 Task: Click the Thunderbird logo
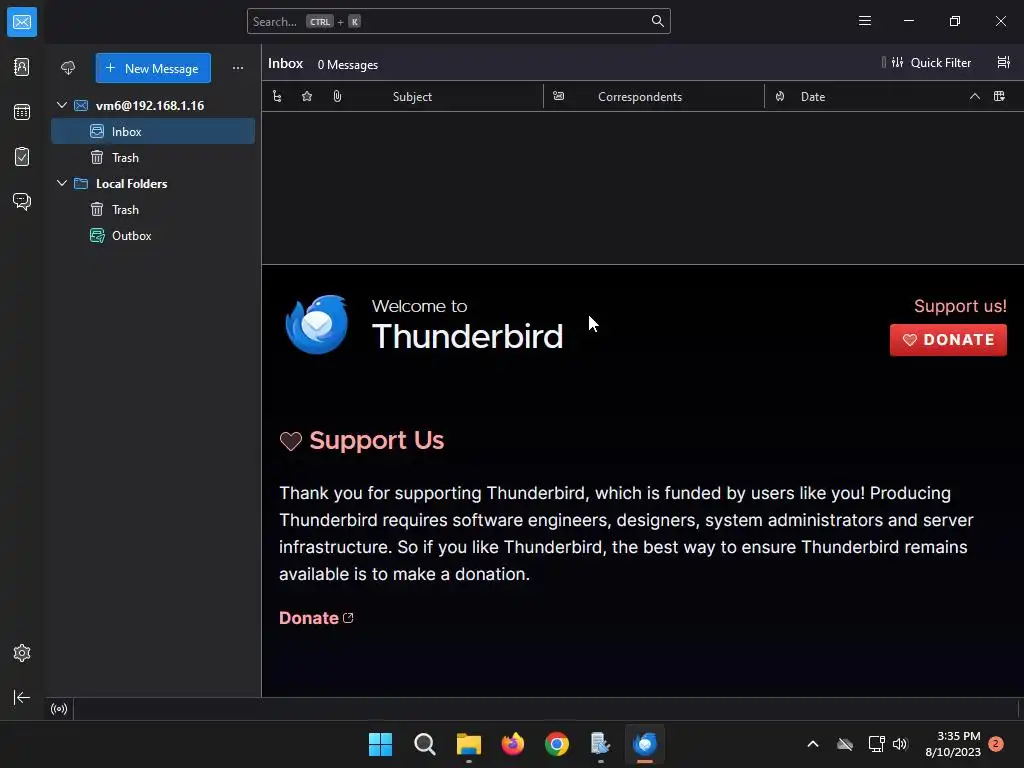pyautogui.click(x=317, y=325)
